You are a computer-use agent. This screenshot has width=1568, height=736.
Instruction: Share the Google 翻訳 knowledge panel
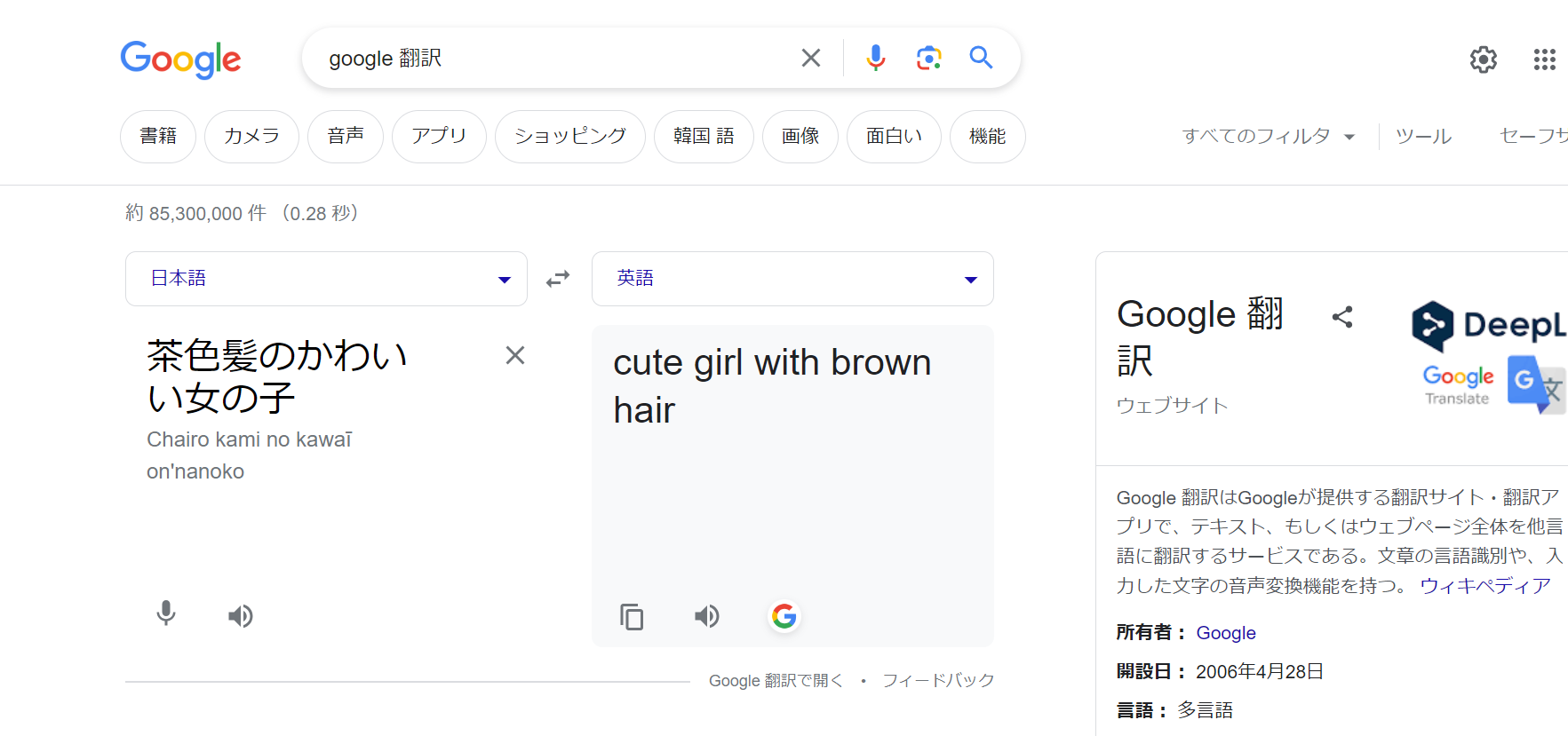tap(1342, 317)
